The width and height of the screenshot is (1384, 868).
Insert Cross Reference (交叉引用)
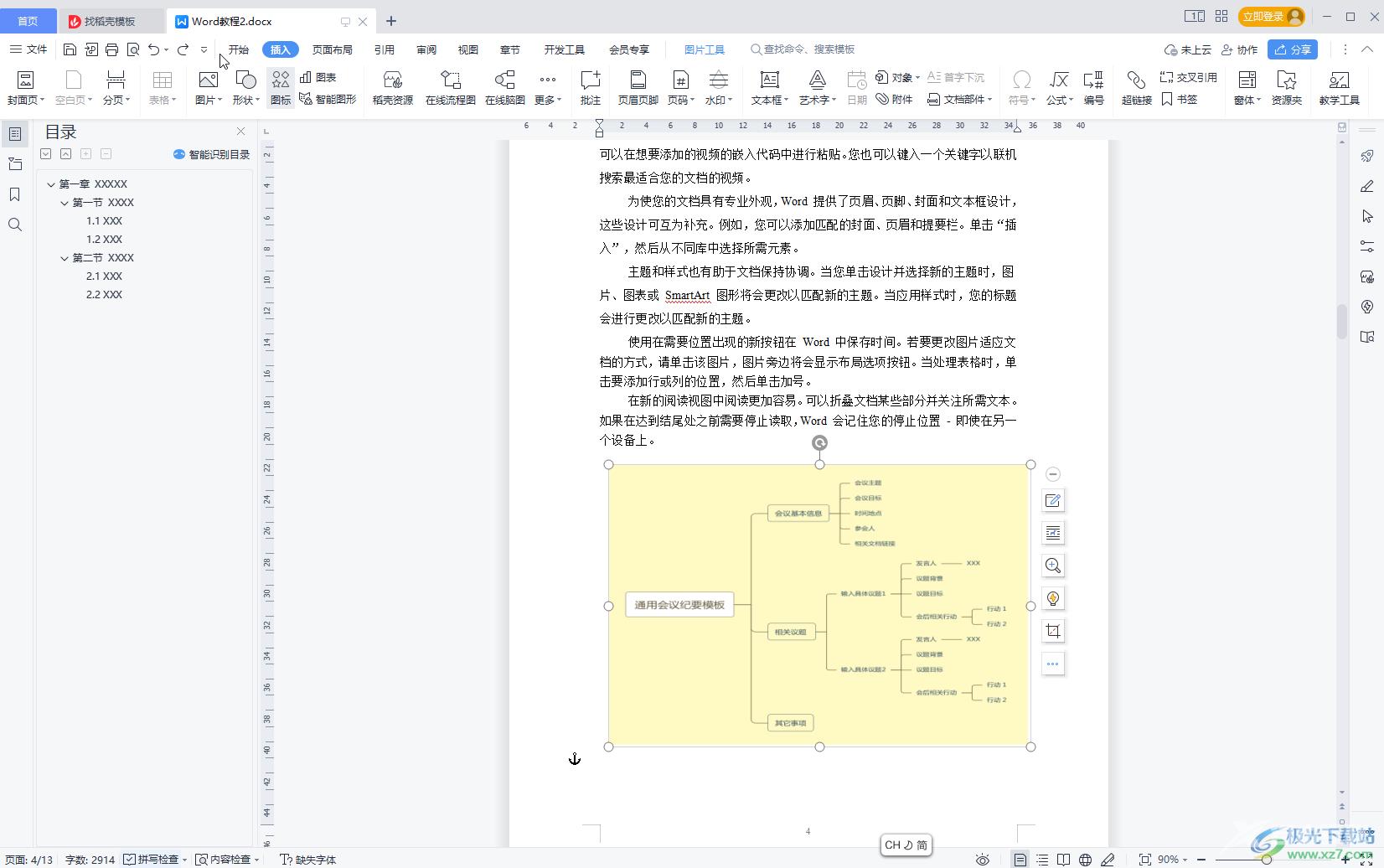(x=1188, y=77)
